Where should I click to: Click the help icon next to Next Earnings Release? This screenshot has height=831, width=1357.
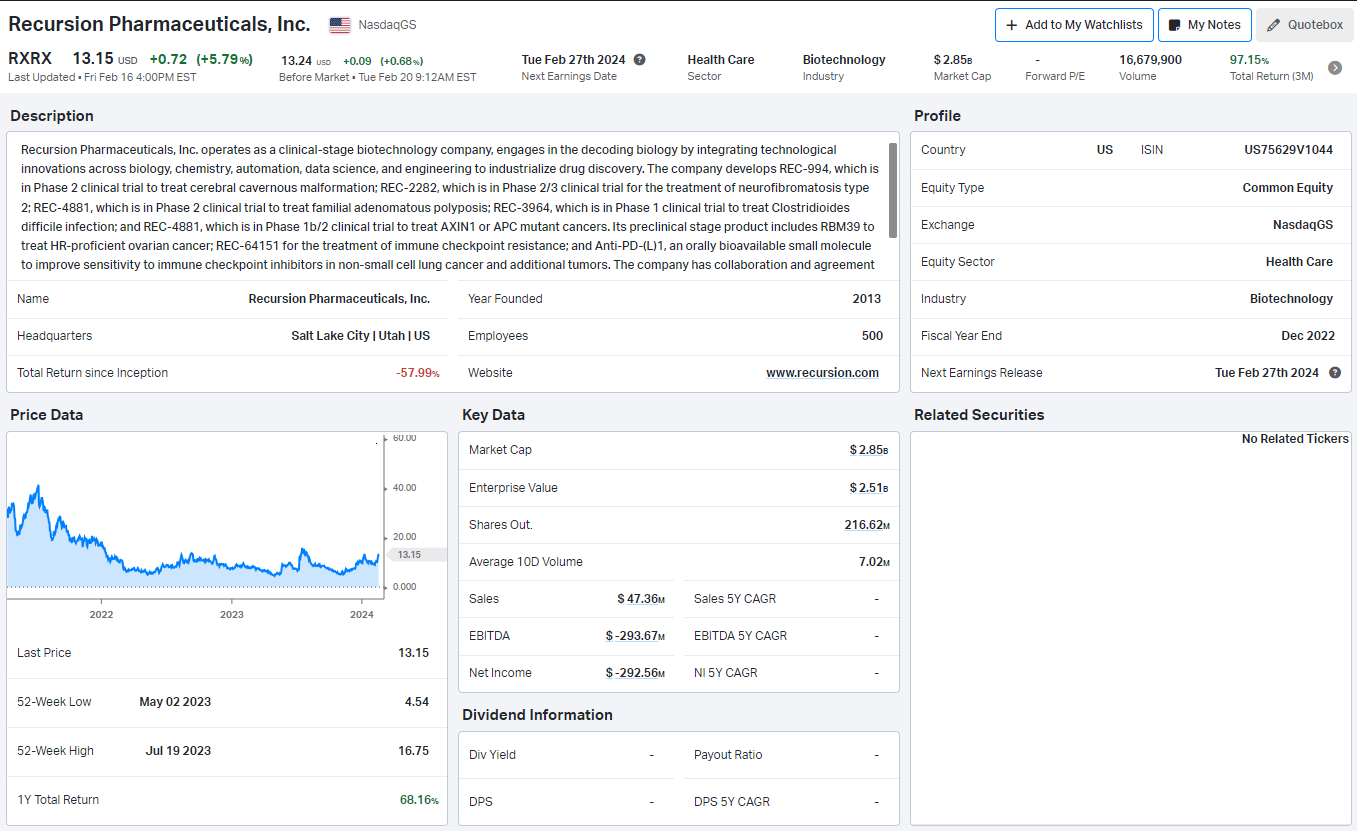coord(1335,373)
